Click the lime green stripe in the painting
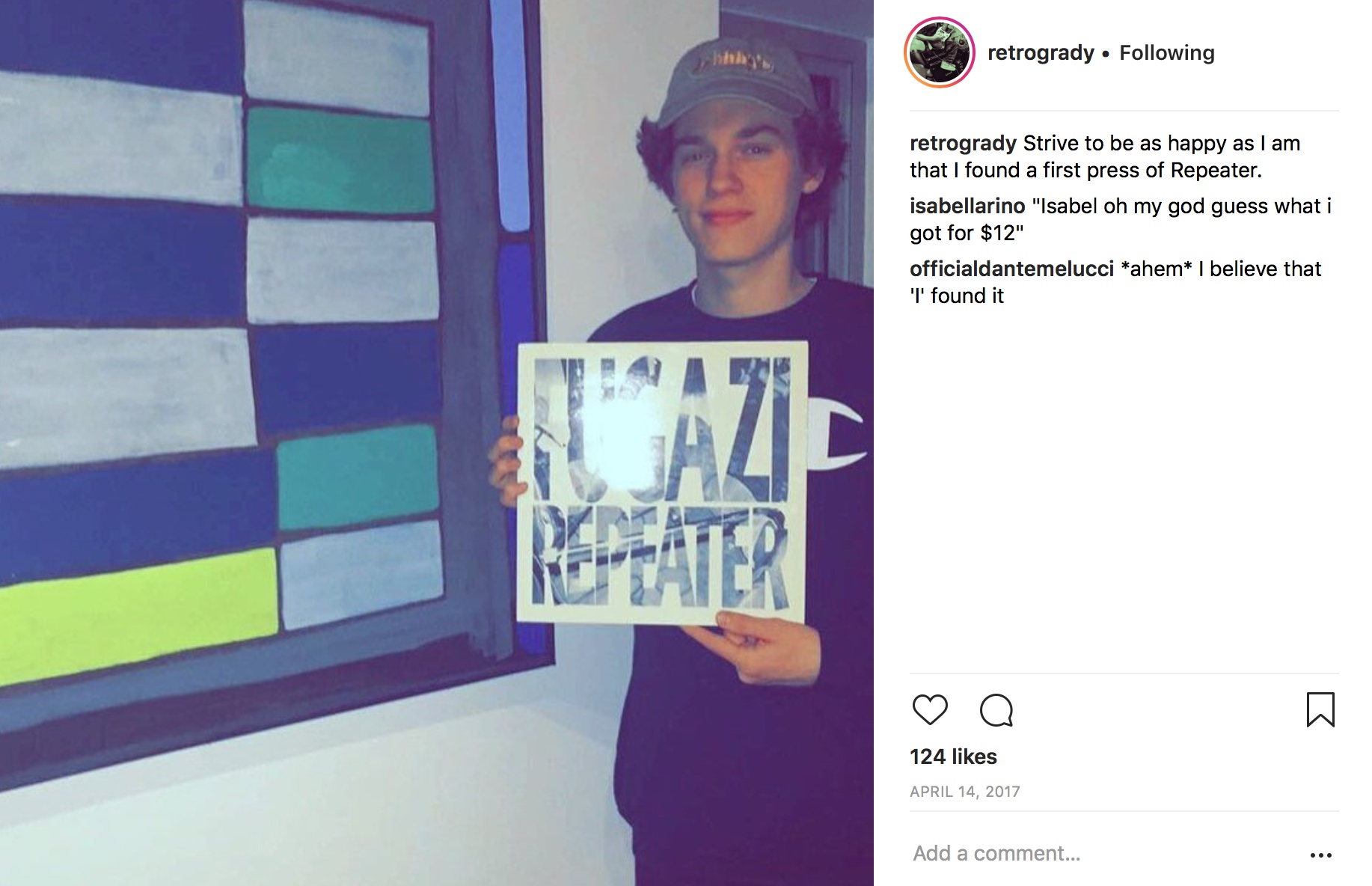 tap(138, 615)
